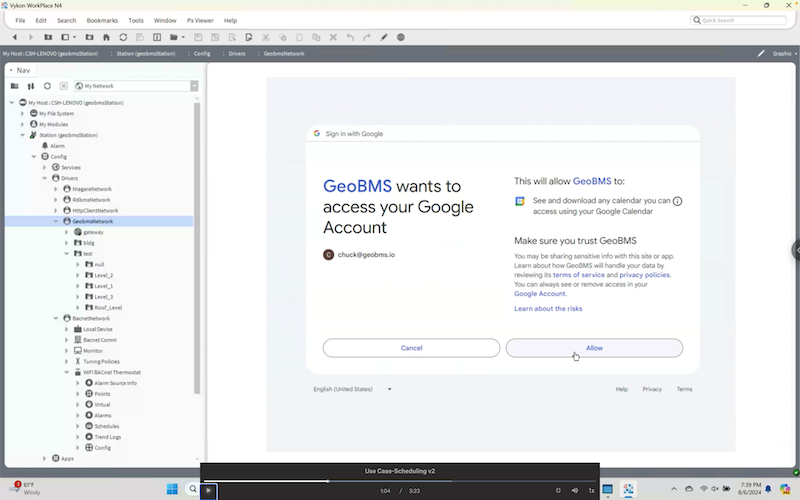800x500 pixels.
Task: Click the Cancel button
Action: pyautogui.click(x=411, y=348)
